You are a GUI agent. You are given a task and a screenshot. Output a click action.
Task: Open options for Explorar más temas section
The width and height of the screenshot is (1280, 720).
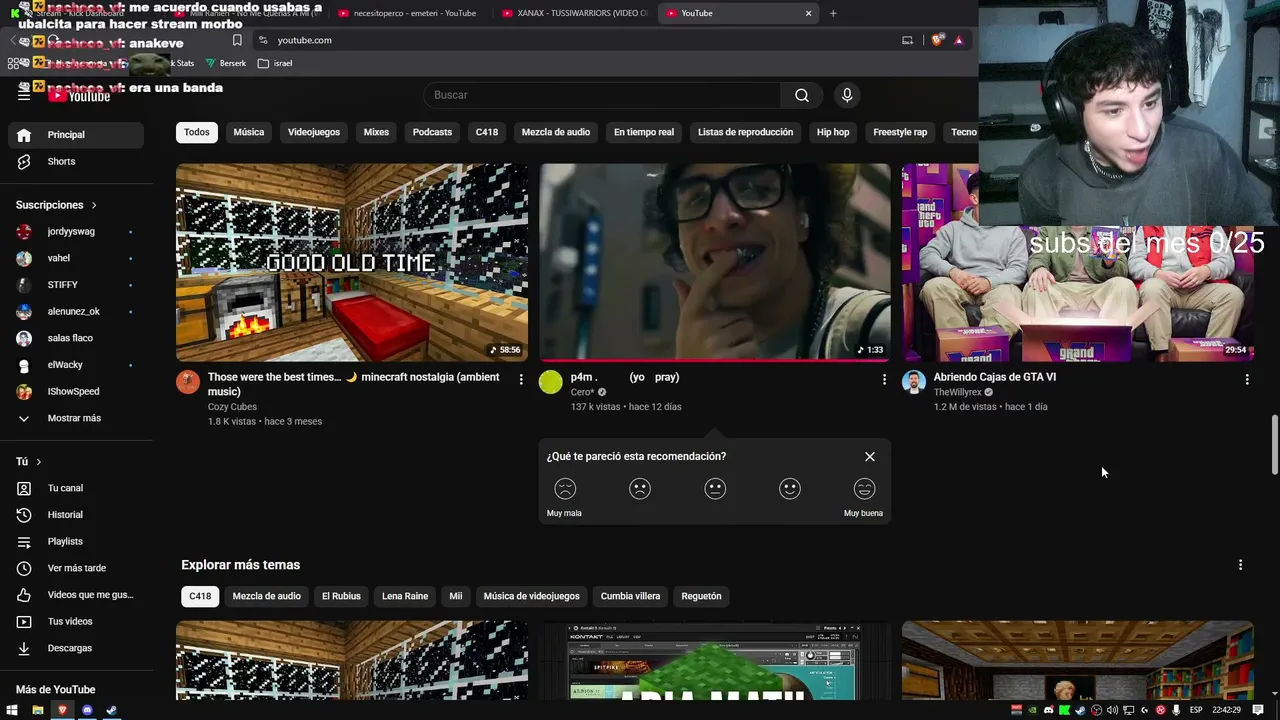(x=1240, y=565)
